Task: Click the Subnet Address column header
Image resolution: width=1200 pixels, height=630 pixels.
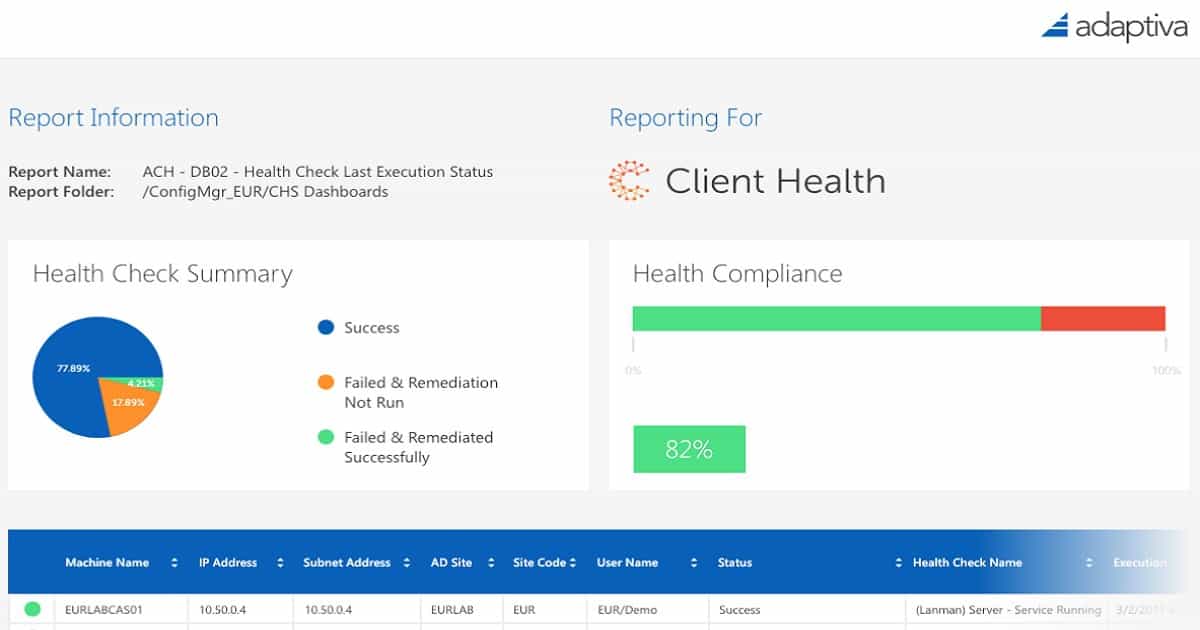Action: pyautogui.click(x=349, y=563)
